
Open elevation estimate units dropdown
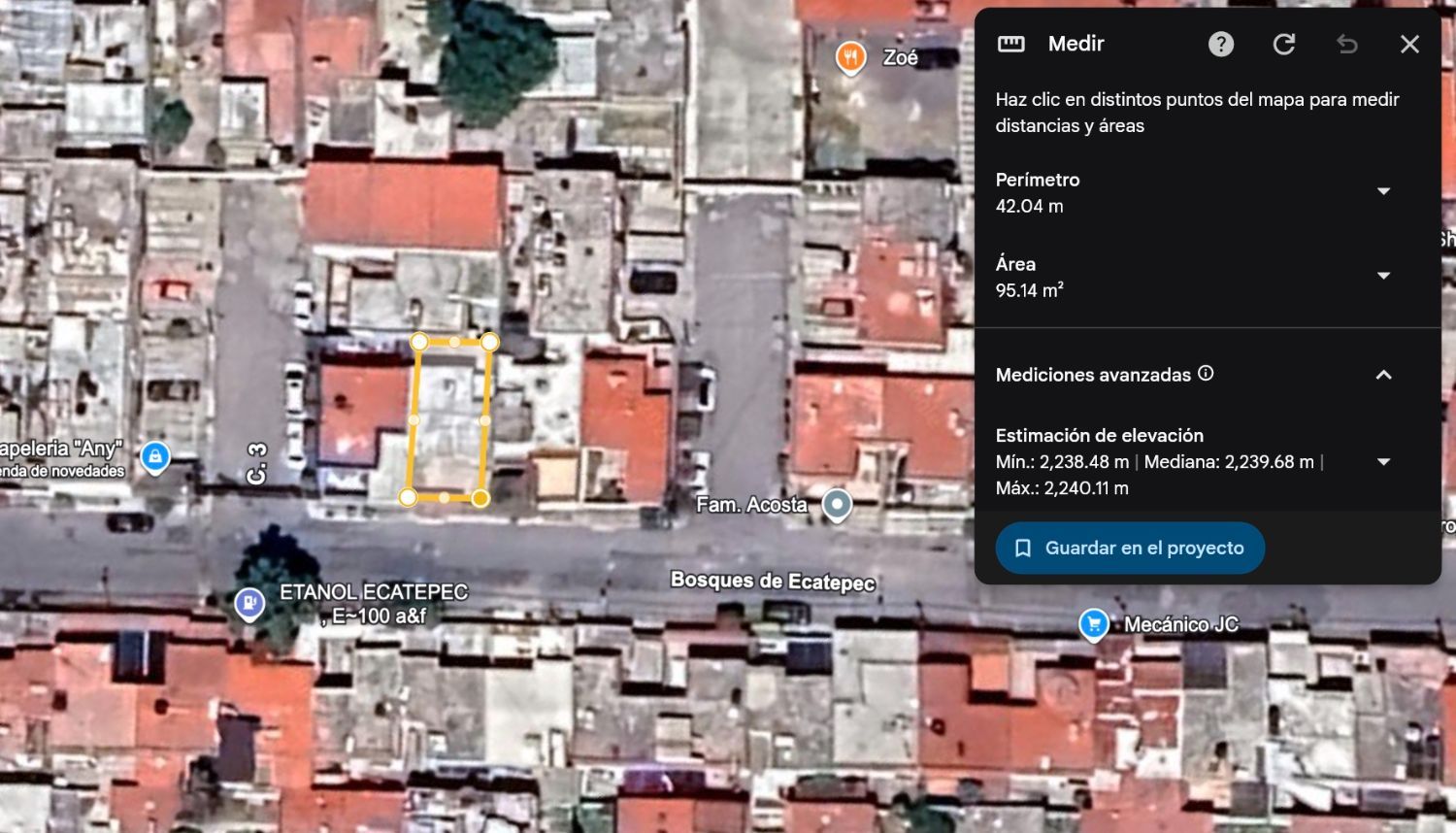(x=1384, y=462)
